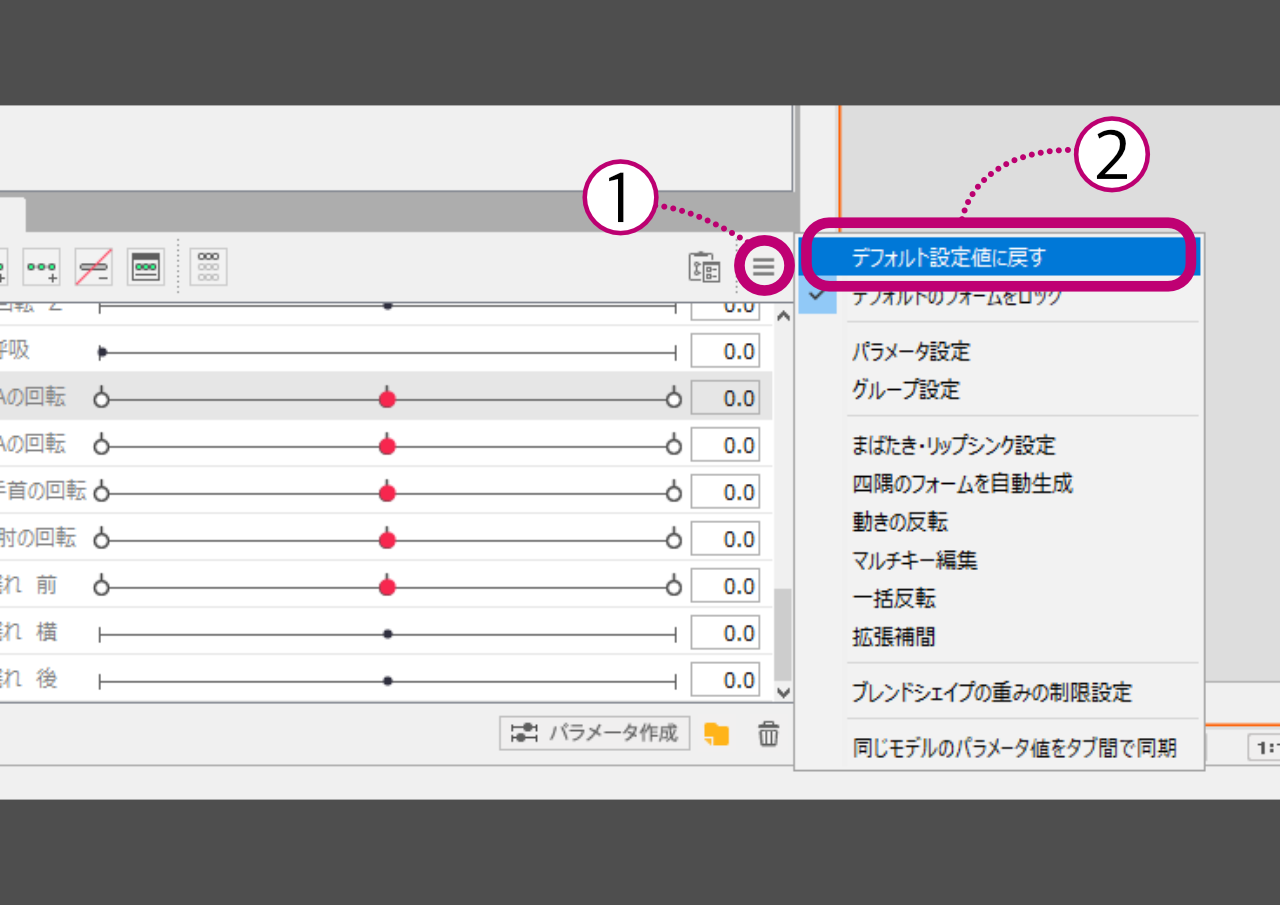Click the parameter list scroll up arrow
The width and height of the screenshot is (1280, 905).
pyautogui.click(x=783, y=316)
